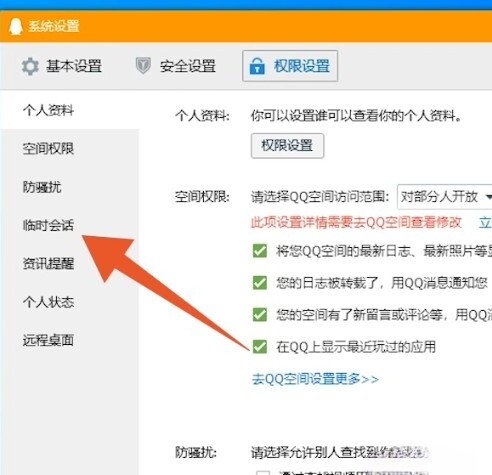Click the 空间权限: section label
Screen dimensions: 492x475
coord(202,197)
